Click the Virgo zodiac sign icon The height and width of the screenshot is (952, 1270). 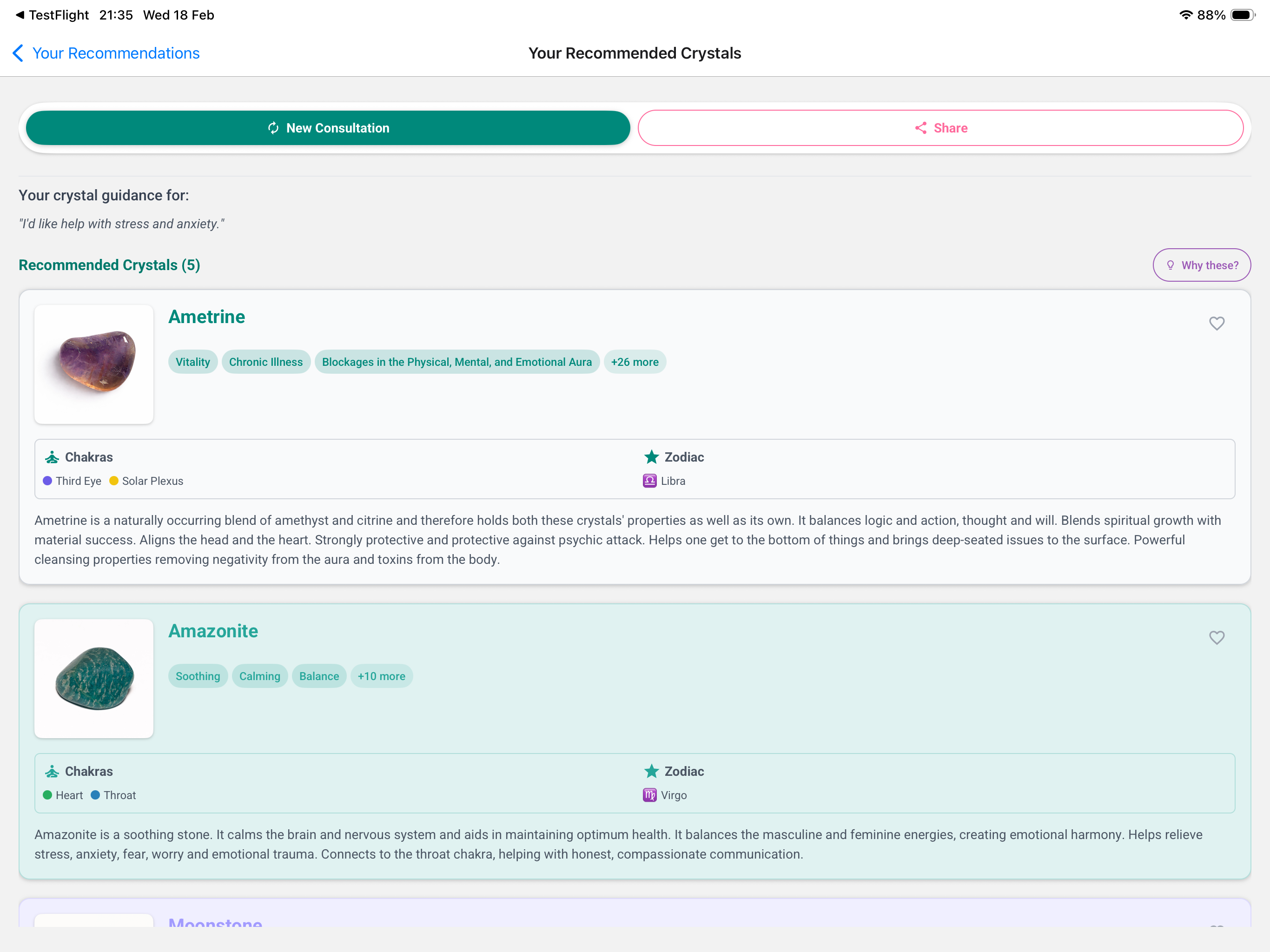click(649, 795)
